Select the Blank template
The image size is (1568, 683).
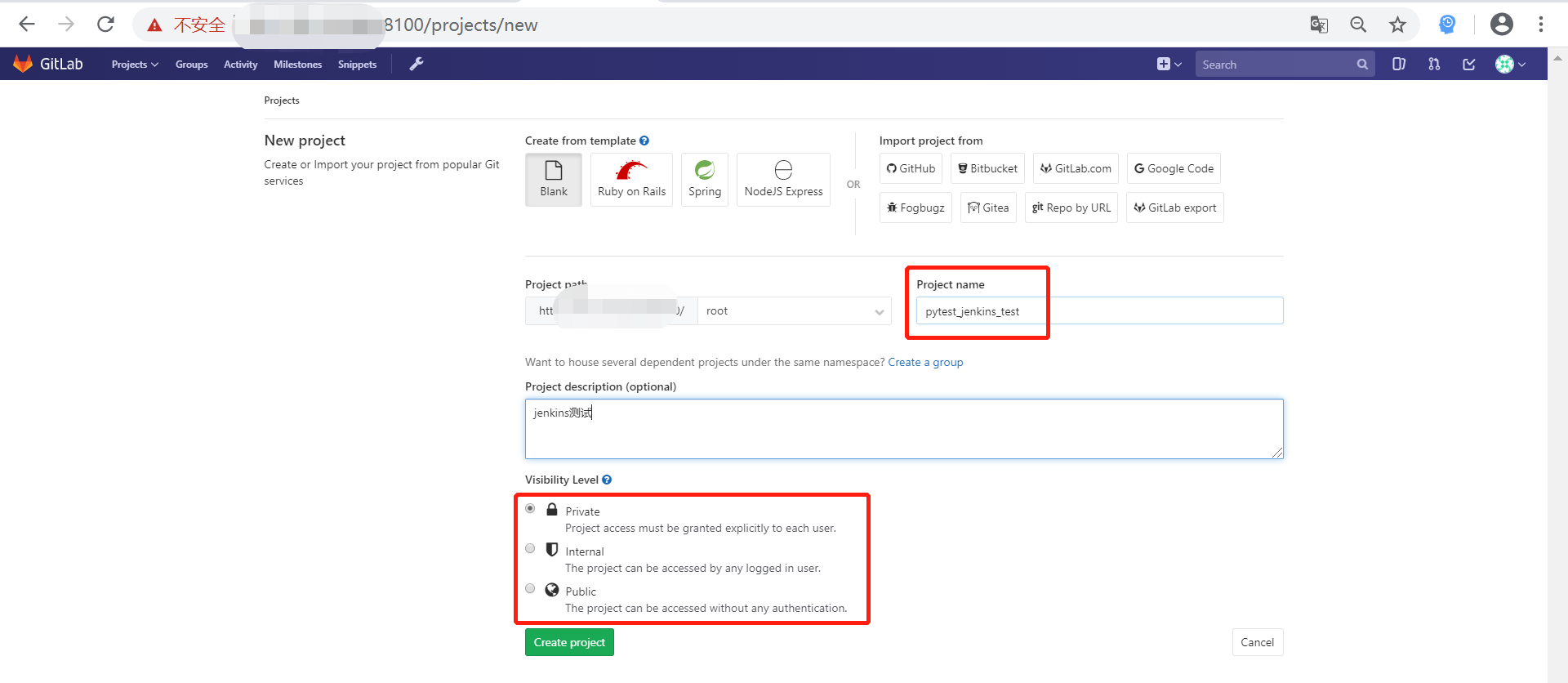554,180
